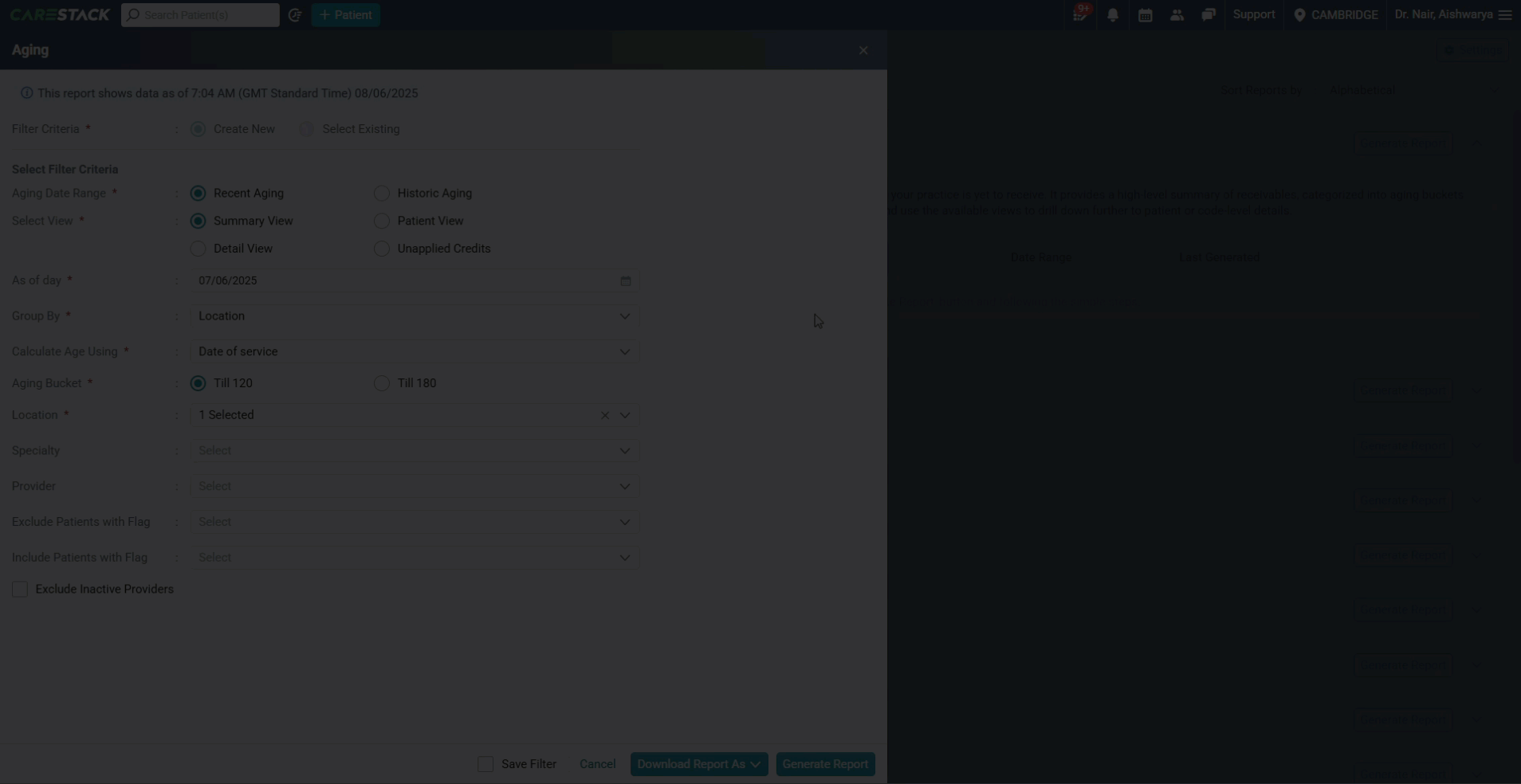Viewport: 1521px width, 784px height.
Task: Expand Download Report As menu
Action: [699, 764]
